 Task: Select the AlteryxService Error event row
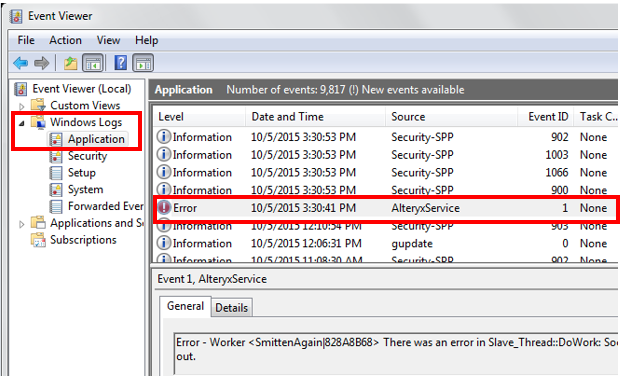pyautogui.click(x=386, y=208)
